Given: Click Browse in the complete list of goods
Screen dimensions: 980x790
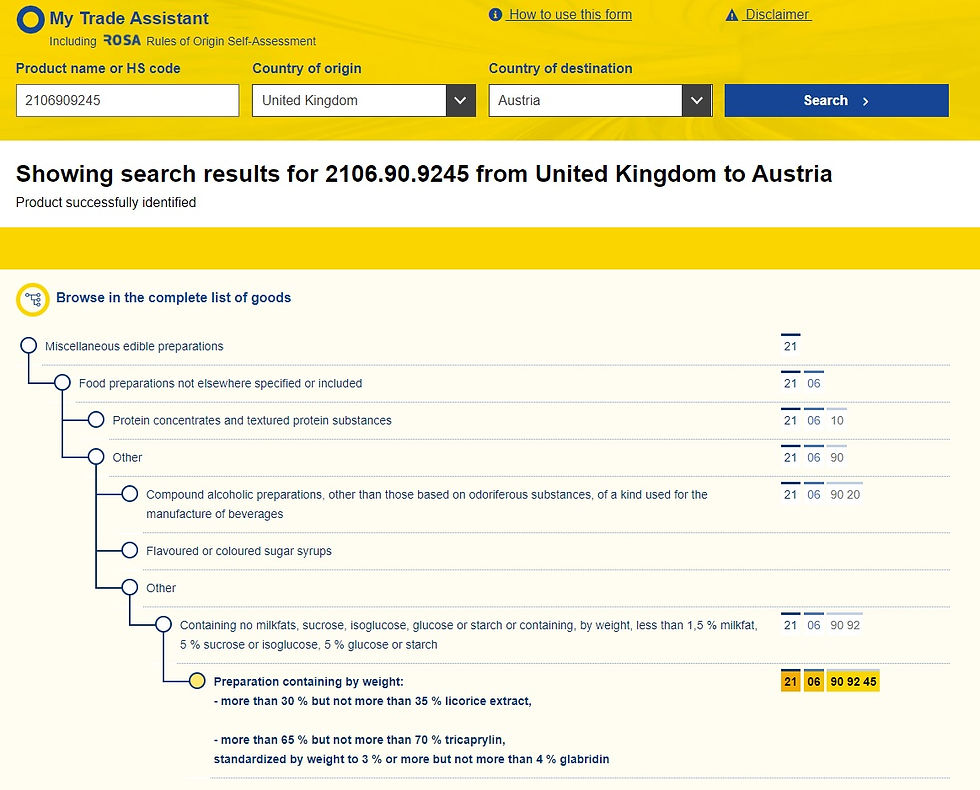Looking at the screenshot, I should pos(174,298).
